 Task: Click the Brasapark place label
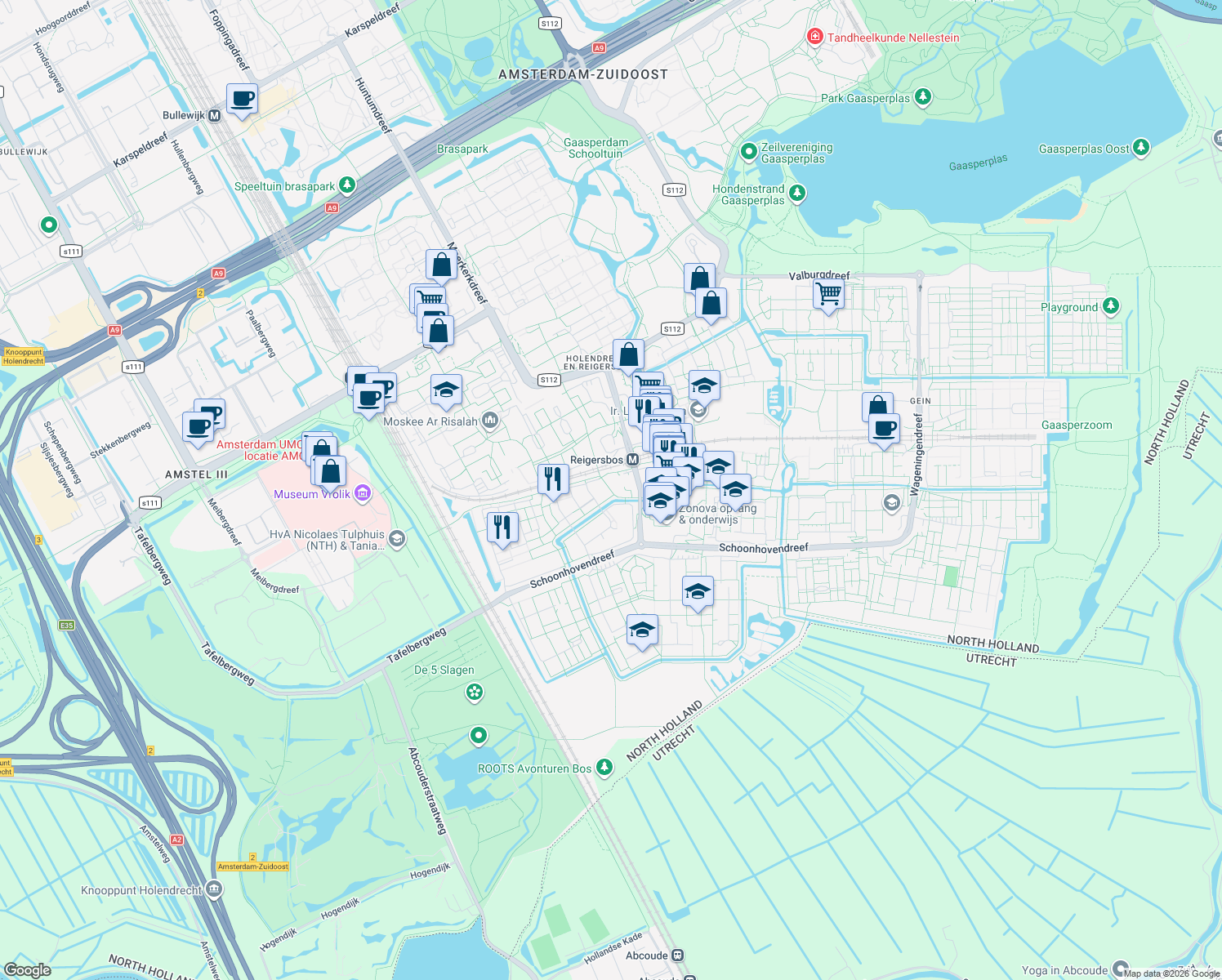point(462,149)
